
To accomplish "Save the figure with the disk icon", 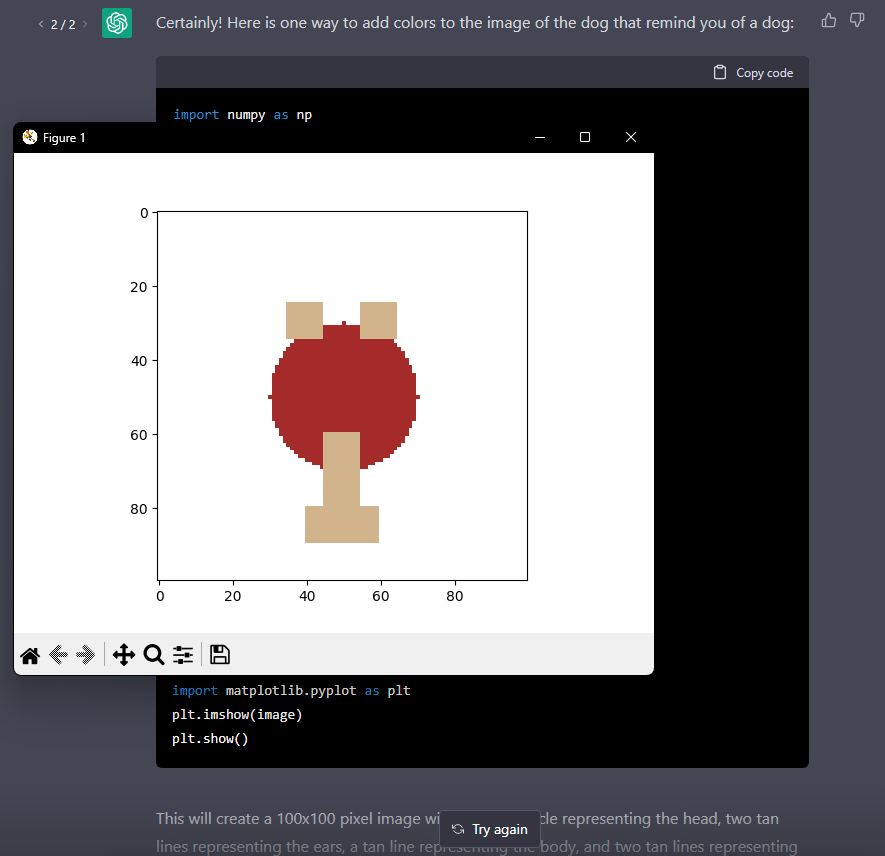I will (220, 655).
